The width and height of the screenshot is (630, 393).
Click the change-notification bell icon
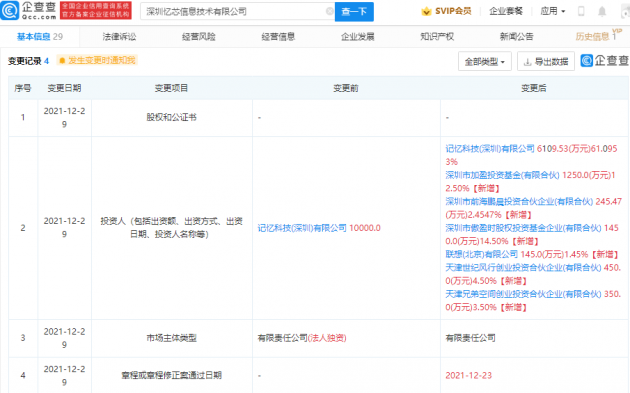[62, 60]
